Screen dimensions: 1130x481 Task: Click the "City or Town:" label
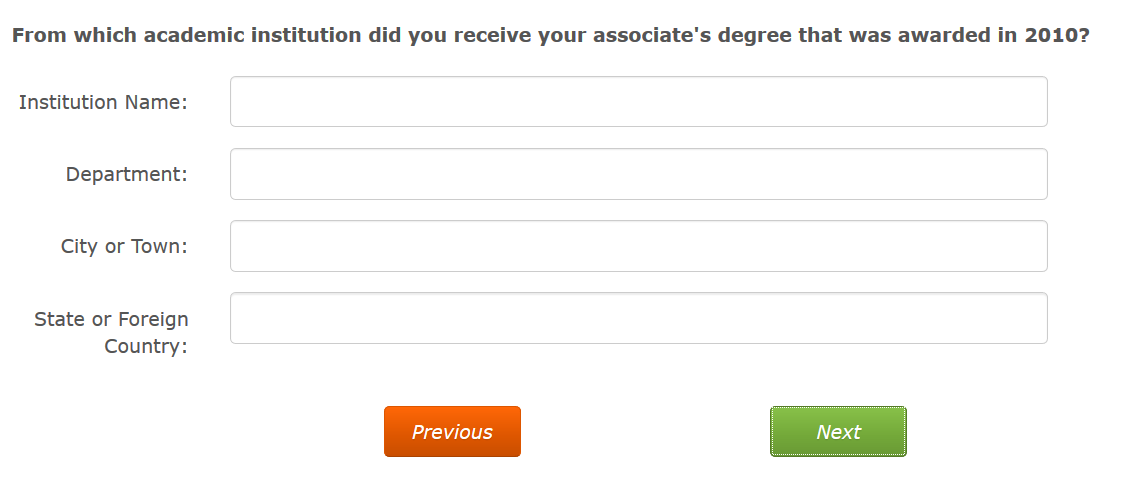tap(124, 246)
